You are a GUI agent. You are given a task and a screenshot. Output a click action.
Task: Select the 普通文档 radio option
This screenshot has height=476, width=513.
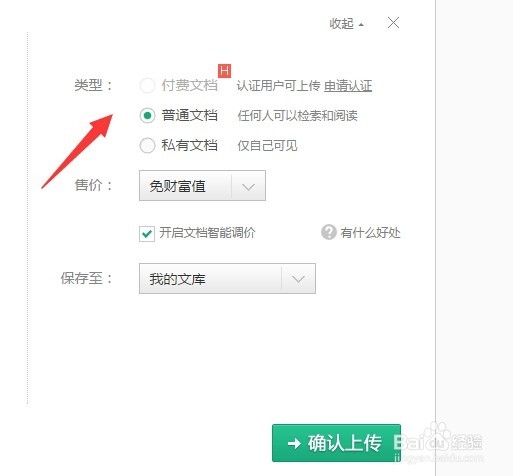(147, 116)
